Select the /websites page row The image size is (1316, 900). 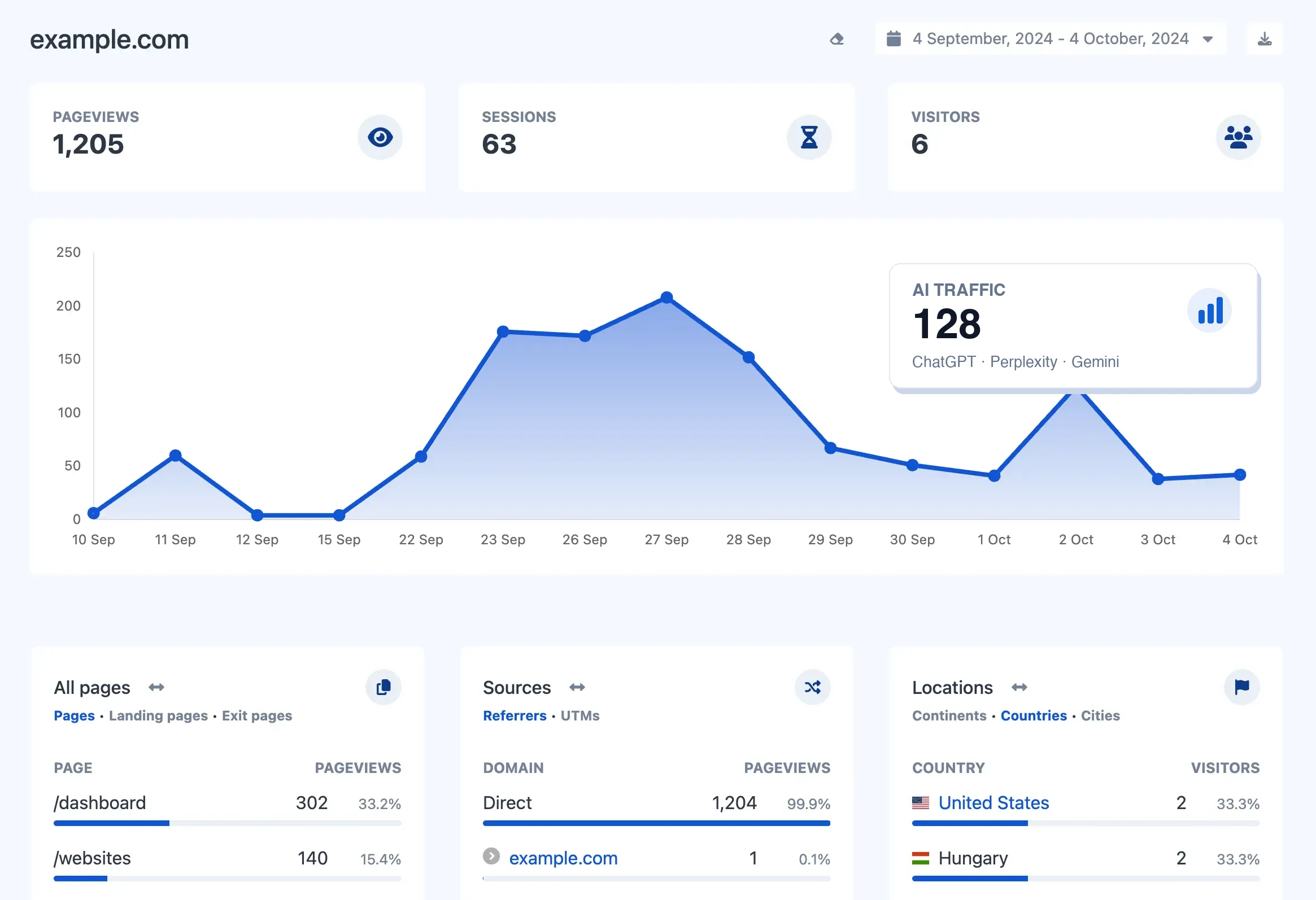228,864
